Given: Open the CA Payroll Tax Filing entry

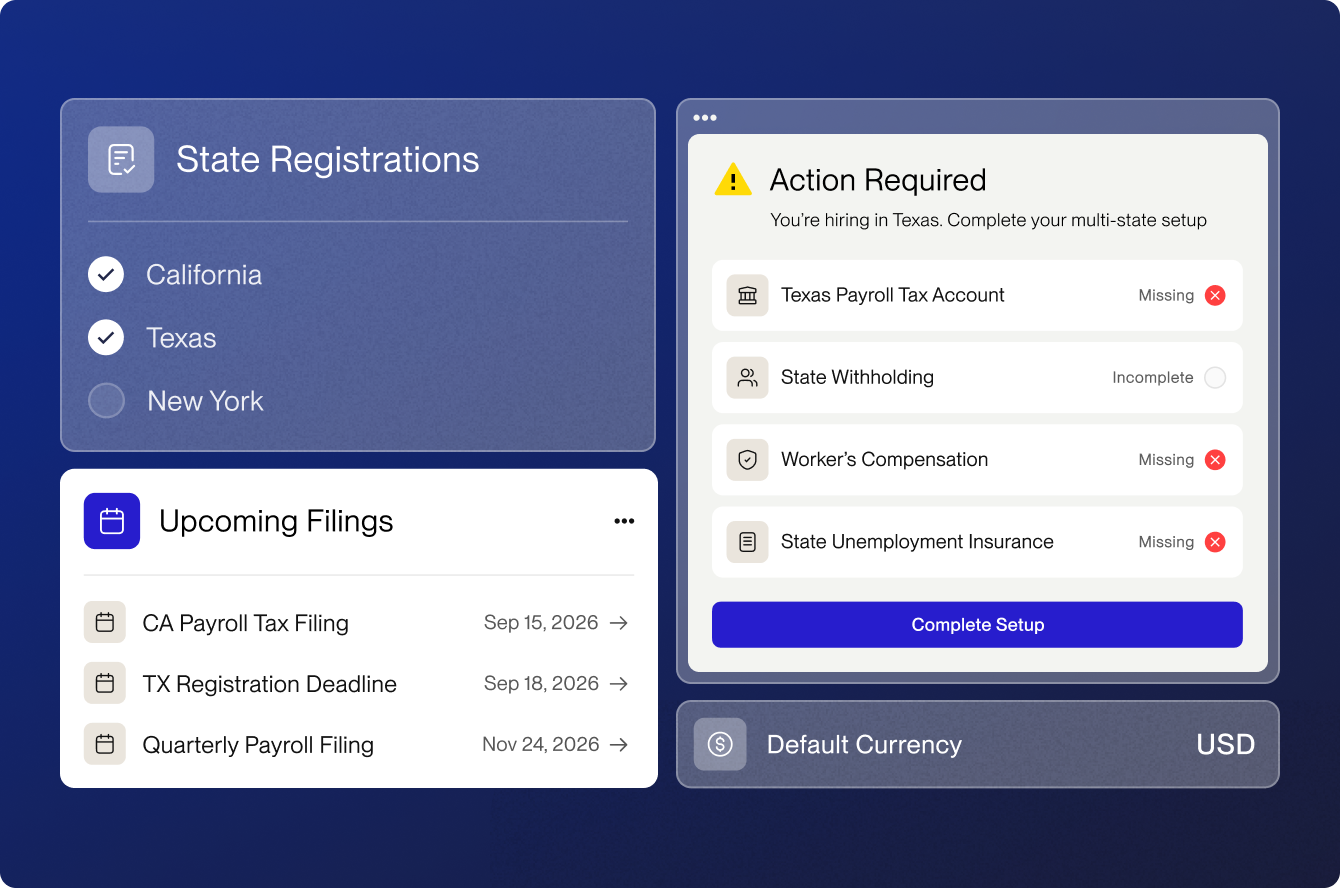Looking at the screenshot, I should (x=358, y=622).
